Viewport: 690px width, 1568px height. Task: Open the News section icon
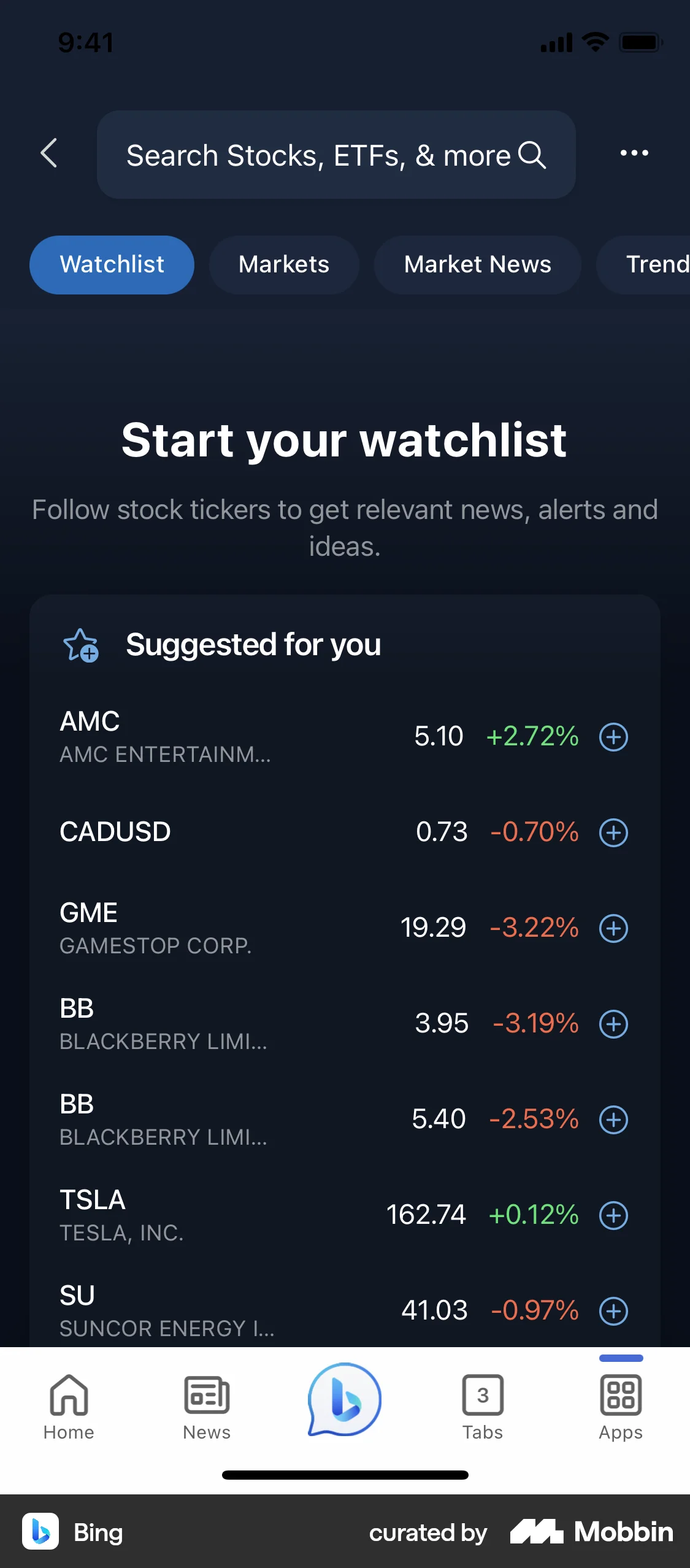pyautogui.click(x=207, y=1406)
